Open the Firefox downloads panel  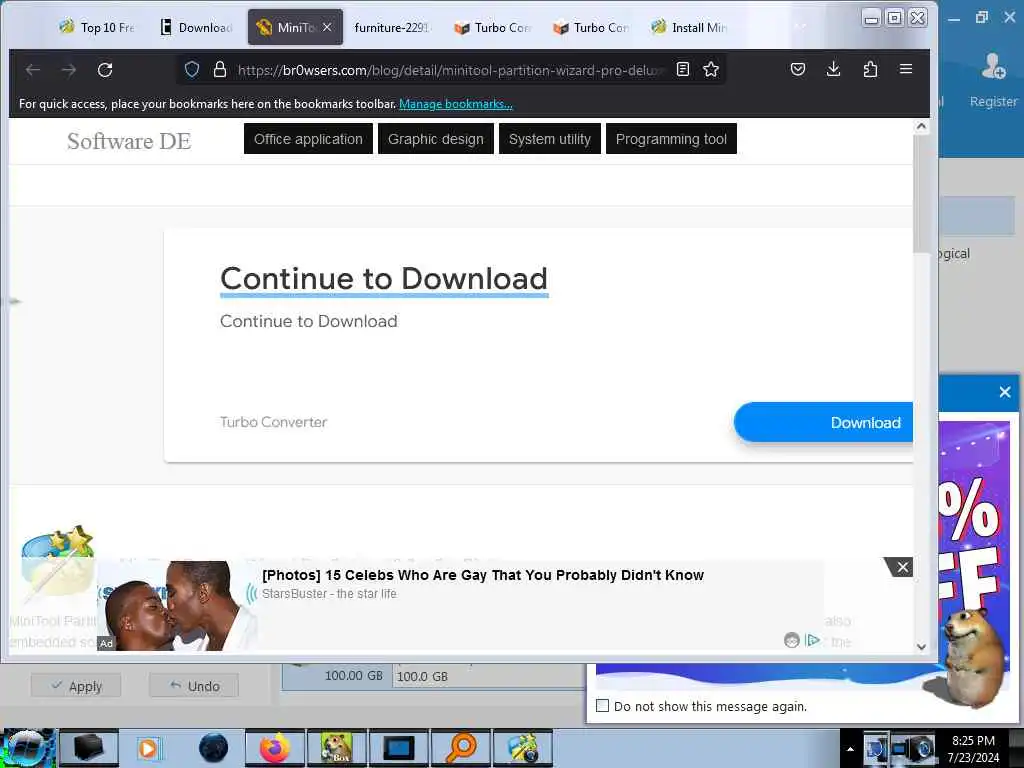click(833, 69)
